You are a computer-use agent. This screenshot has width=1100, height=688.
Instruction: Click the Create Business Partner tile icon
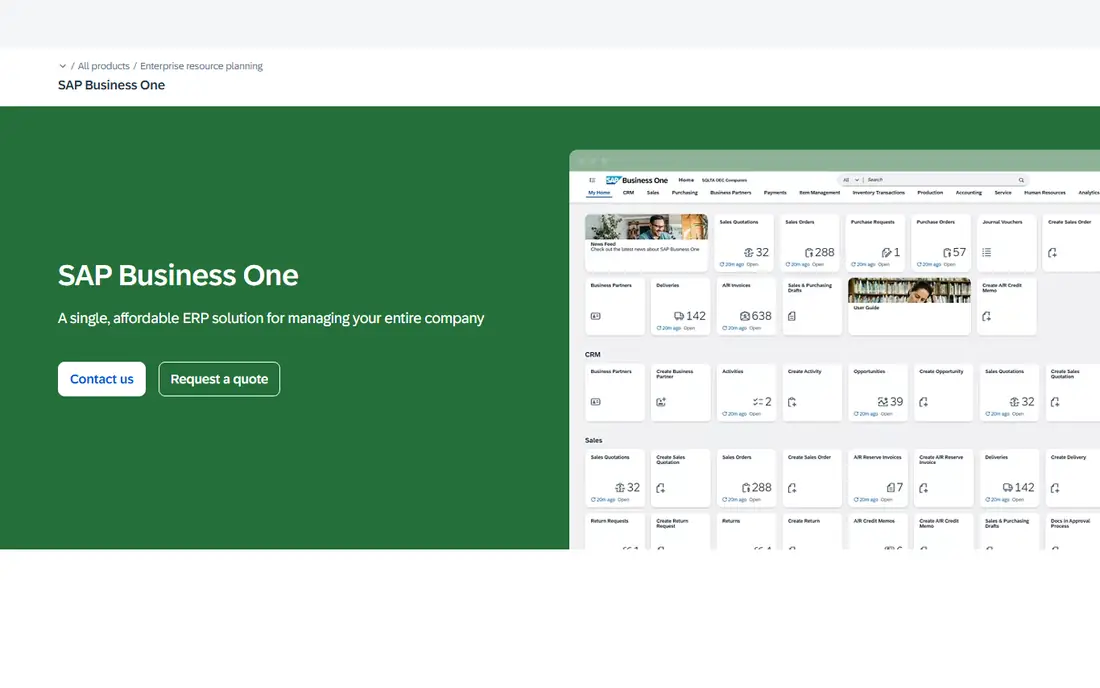pyautogui.click(x=661, y=402)
